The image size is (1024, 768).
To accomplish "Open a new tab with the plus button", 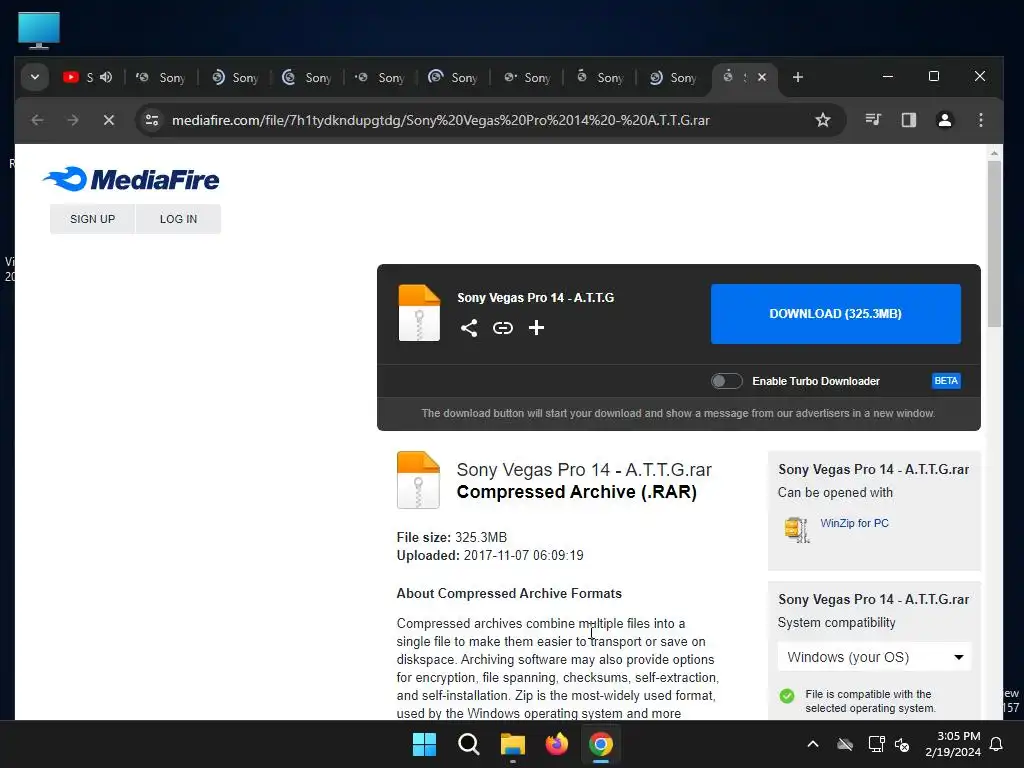I will 797,77.
